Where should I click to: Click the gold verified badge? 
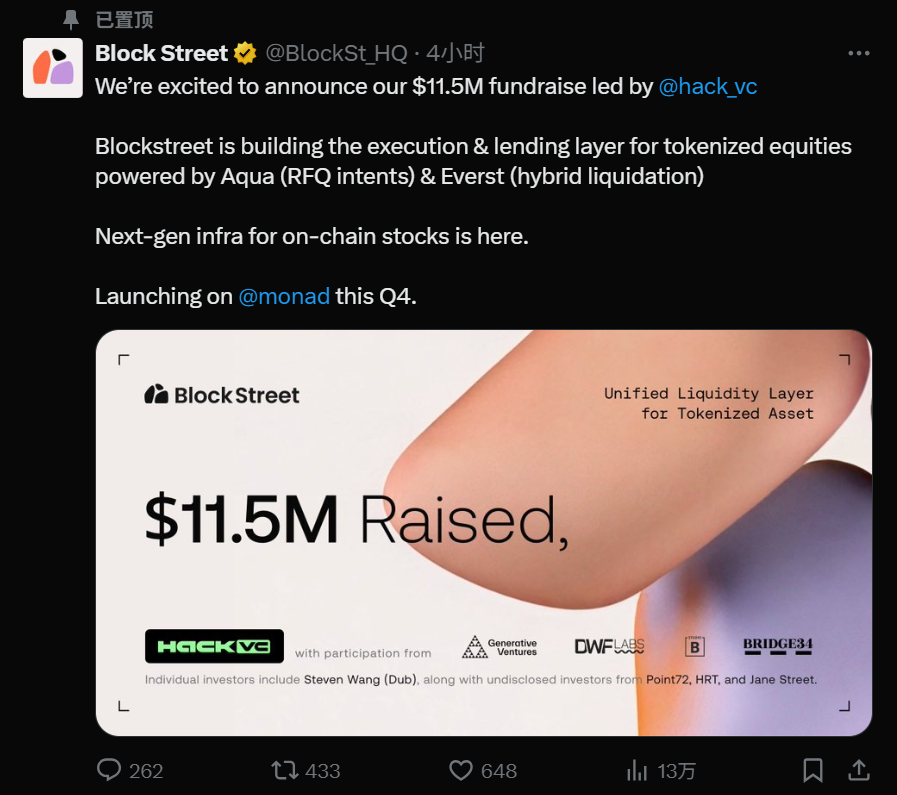[x=245, y=54]
